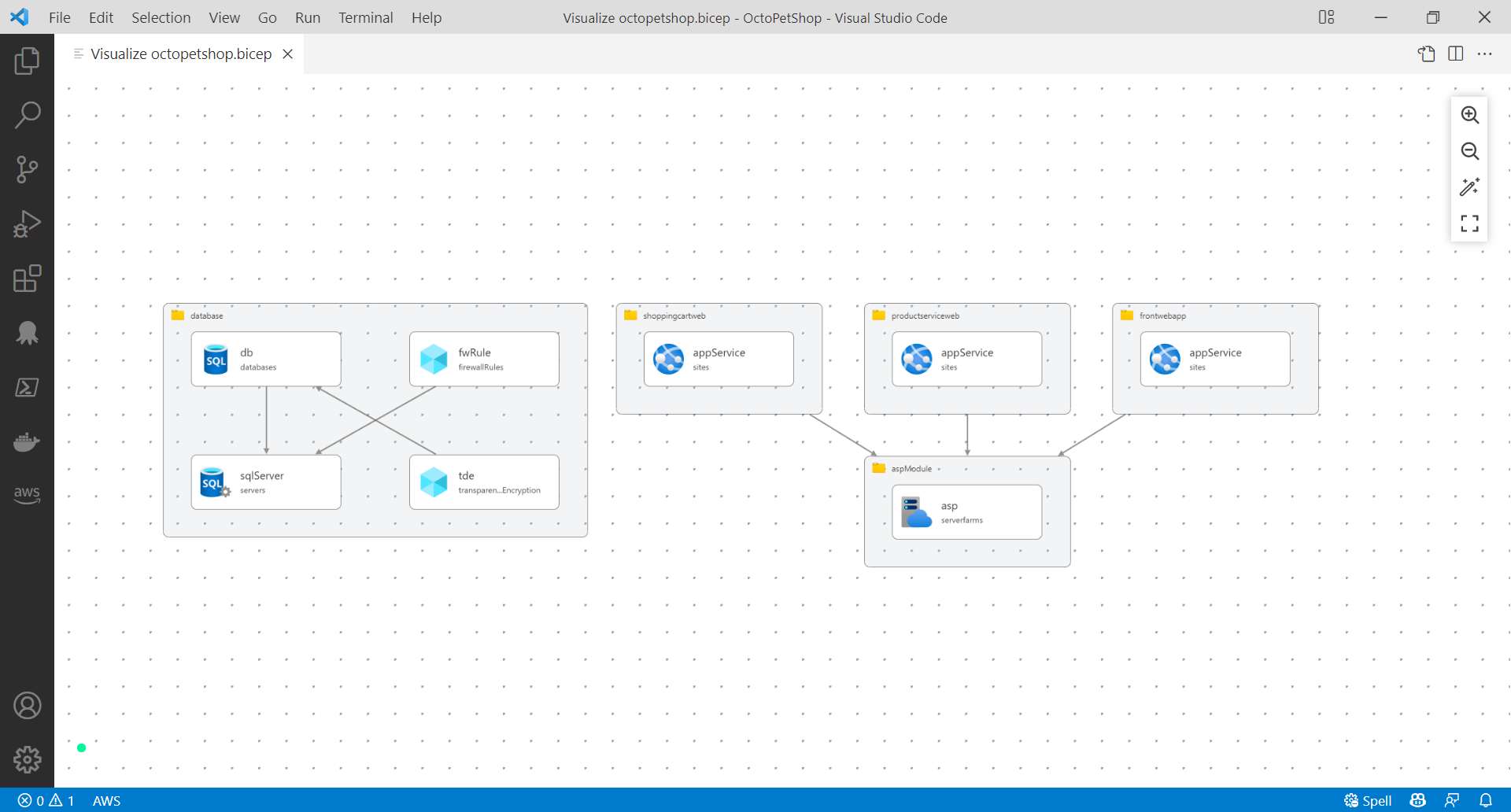1511x812 pixels.
Task: Expand the aspModule group
Action: (x=911, y=468)
